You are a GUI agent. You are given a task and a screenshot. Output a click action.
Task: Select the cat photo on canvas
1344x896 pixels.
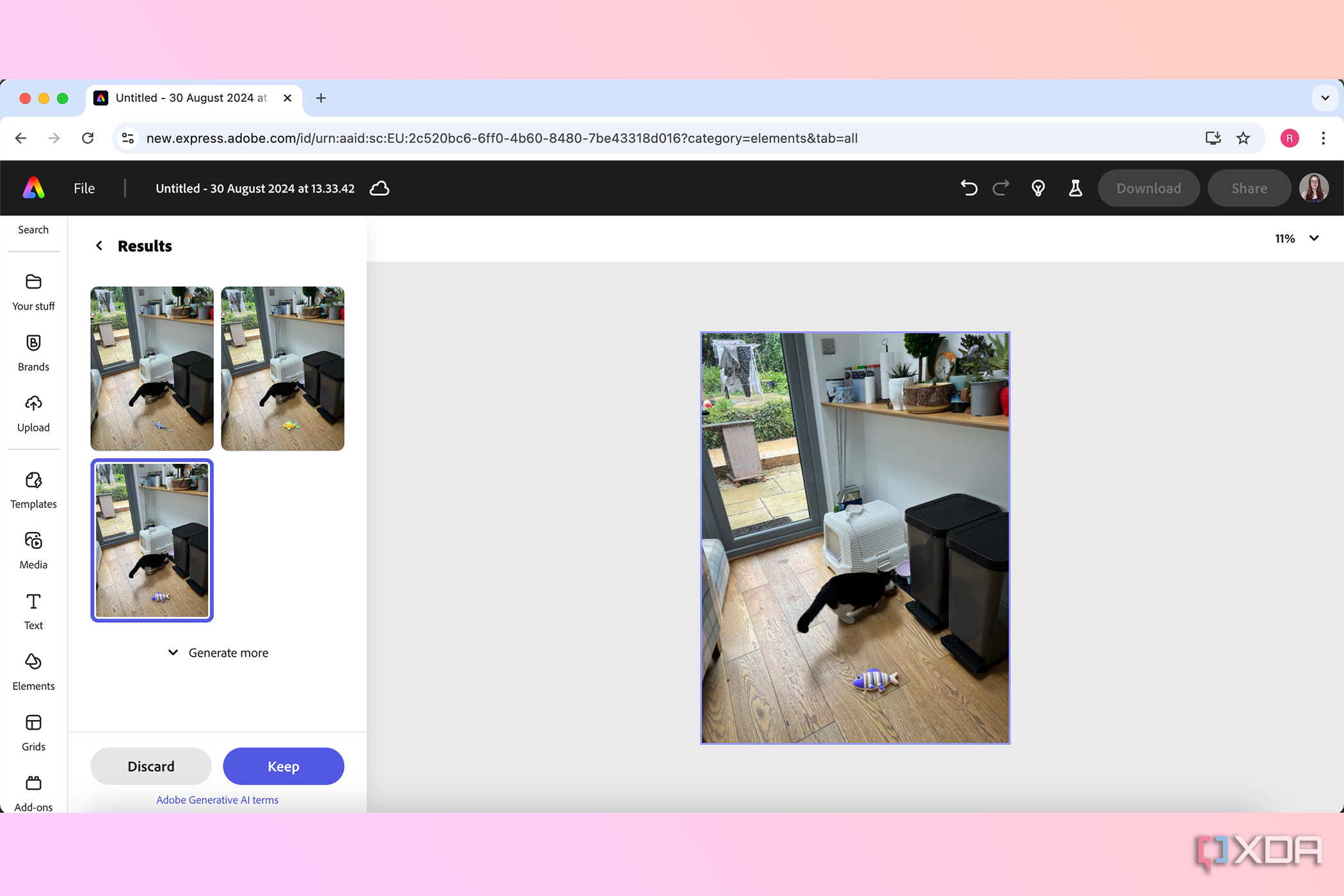[x=855, y=538]
